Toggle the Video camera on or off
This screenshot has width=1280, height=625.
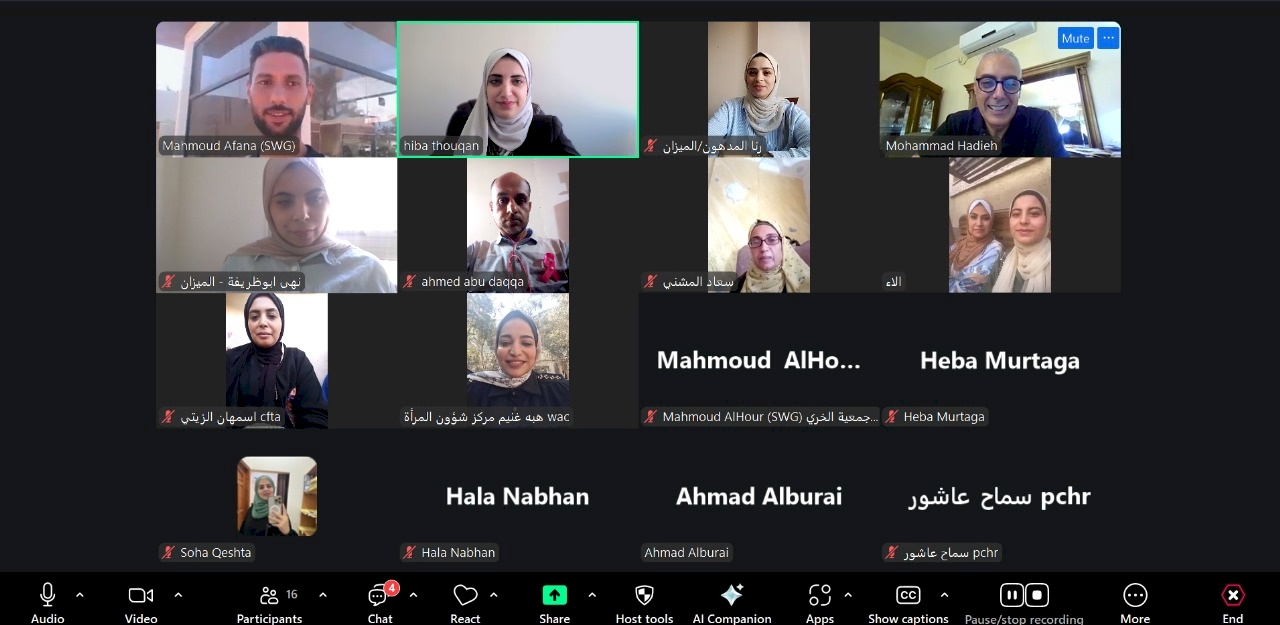[141, 595]
